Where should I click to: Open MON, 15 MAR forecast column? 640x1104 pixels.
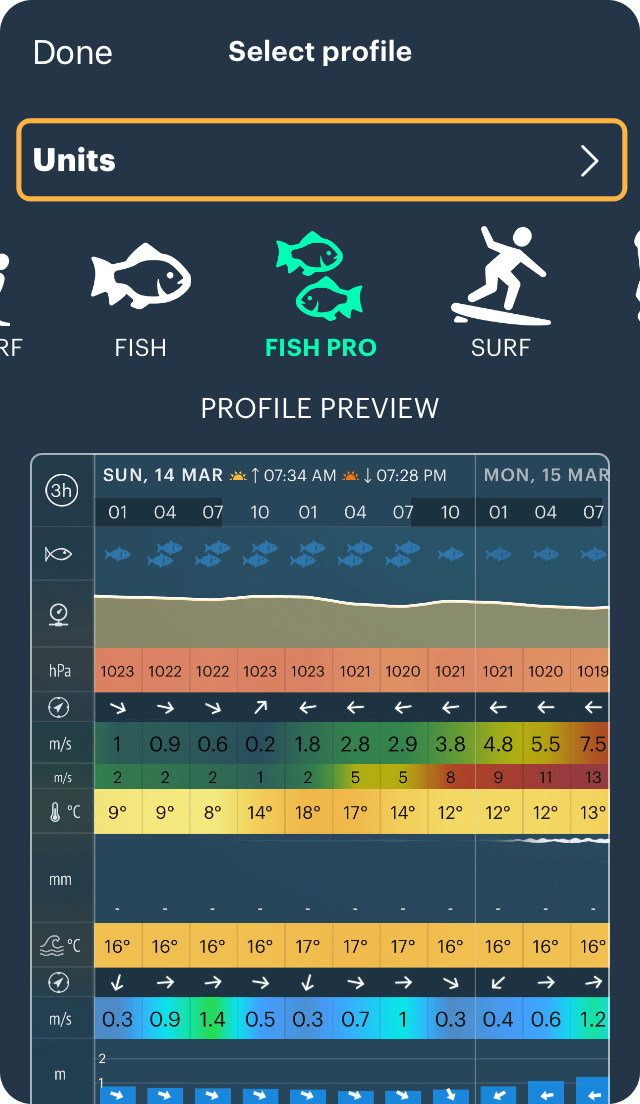pos(545,475)
